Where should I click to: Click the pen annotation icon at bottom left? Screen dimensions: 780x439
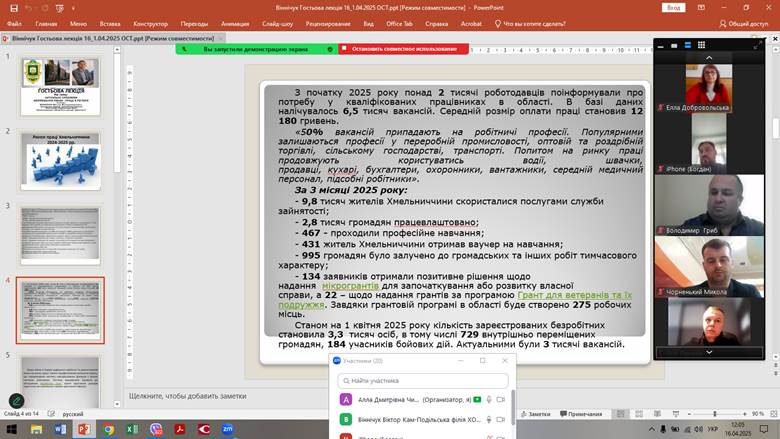pyautogui.click(x=17, y=401)
